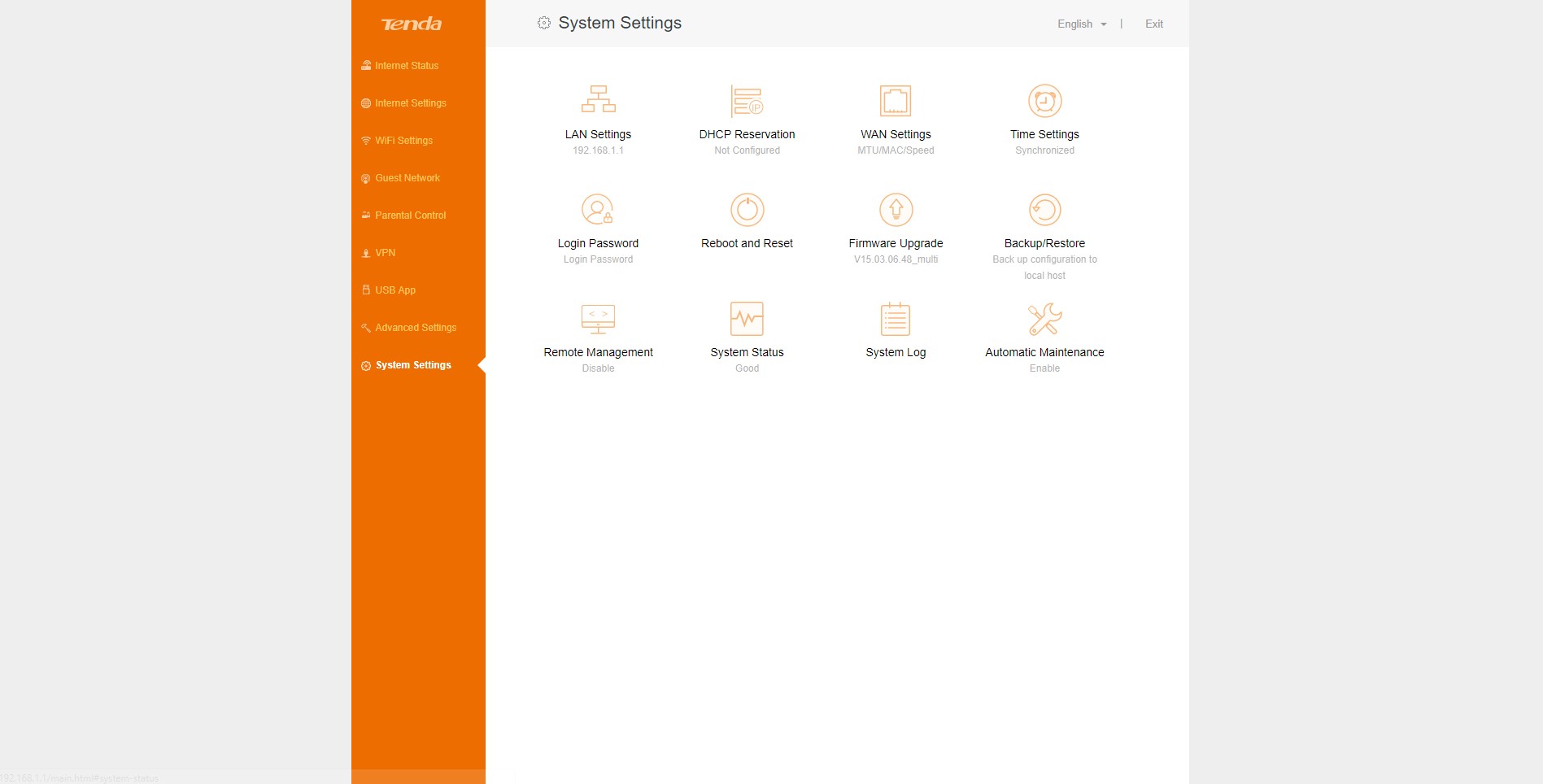The width and height of the screenshot is (1543, 784).
Task: Click the Advanced Settings wrench icon
Action: click(366, 328)
